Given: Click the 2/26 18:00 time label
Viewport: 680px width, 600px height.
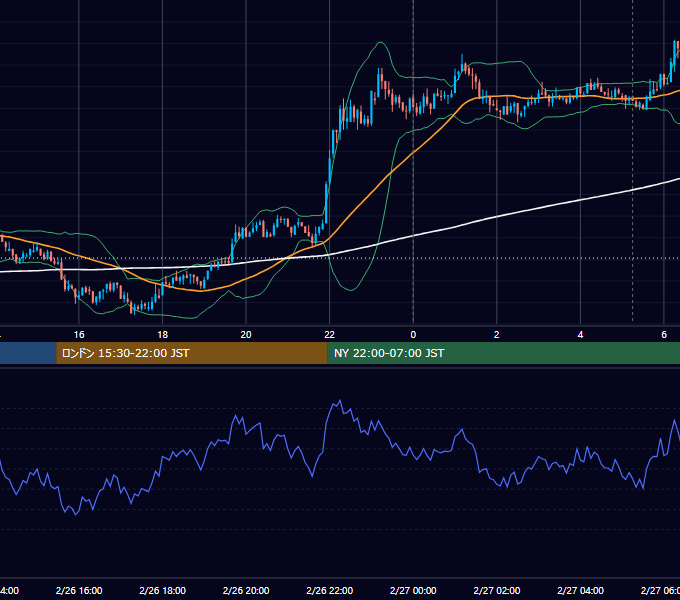Looking at the screenshot, I should [163, 590].
